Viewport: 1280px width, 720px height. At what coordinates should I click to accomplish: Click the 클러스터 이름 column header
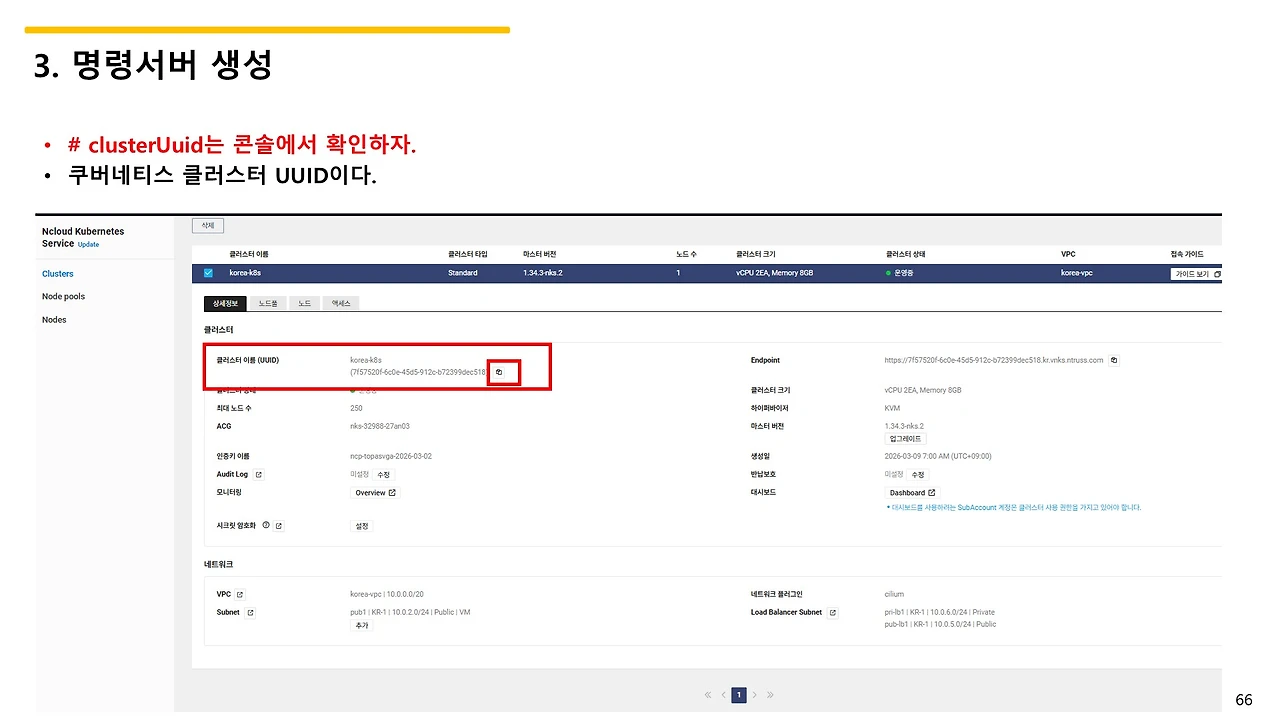click(x=249, y=254)
